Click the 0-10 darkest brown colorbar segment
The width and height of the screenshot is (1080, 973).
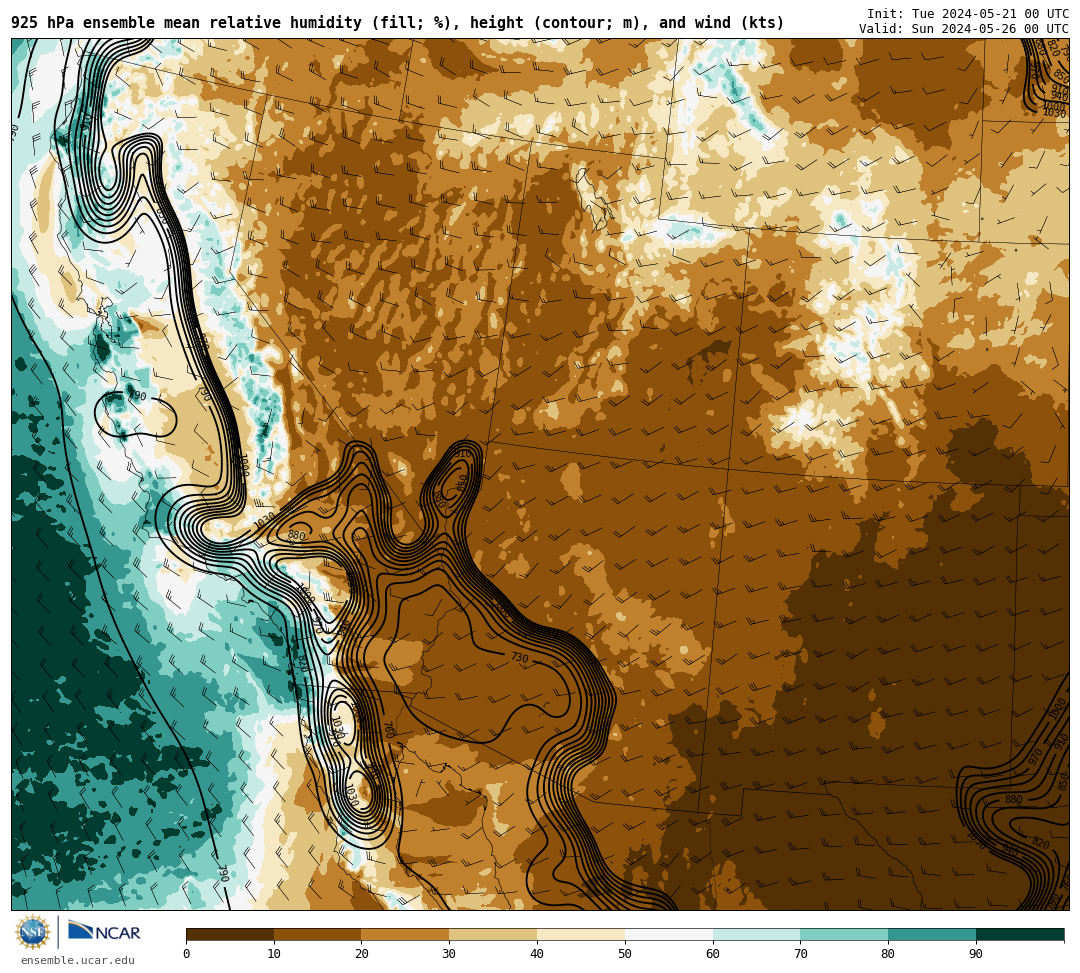click(x=230, y=934)
